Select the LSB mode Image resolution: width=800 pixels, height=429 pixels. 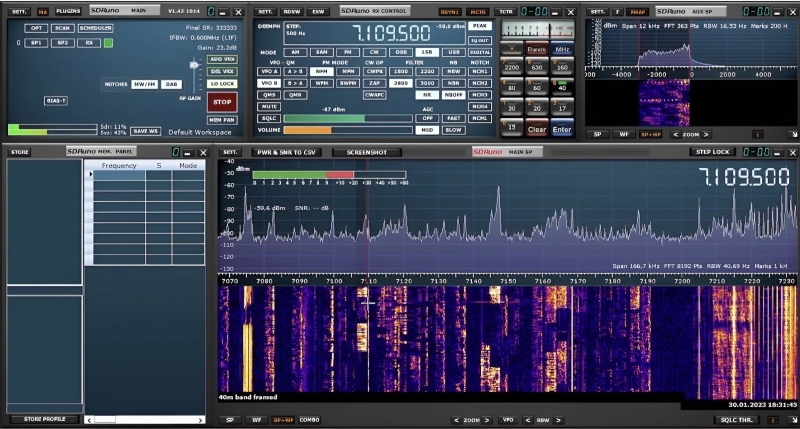[x=427, y=52]
